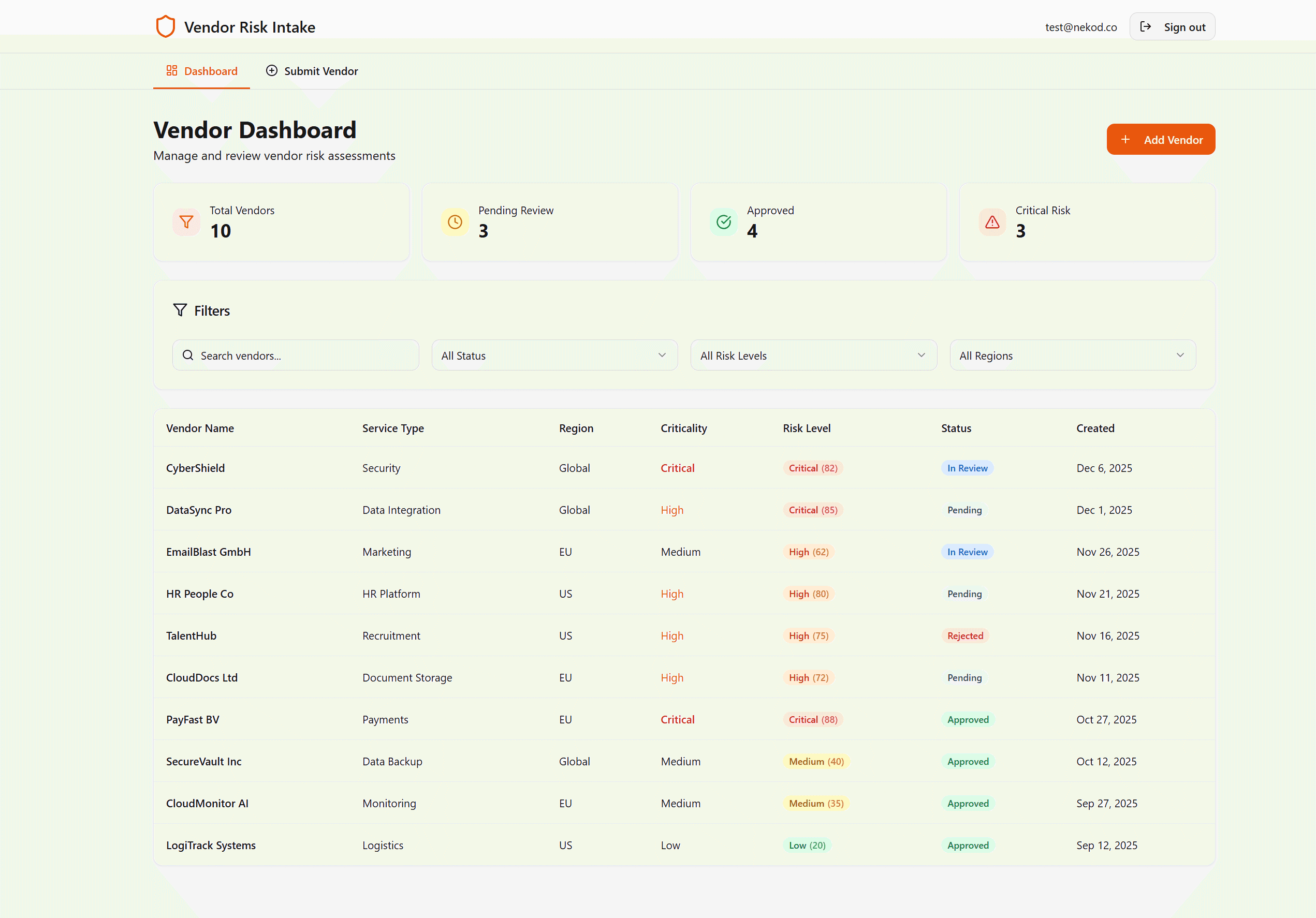This screenshot has height=918, width=1316.
Task: Select the PayFast BV vendor name
Action: (x=193, y=720)
